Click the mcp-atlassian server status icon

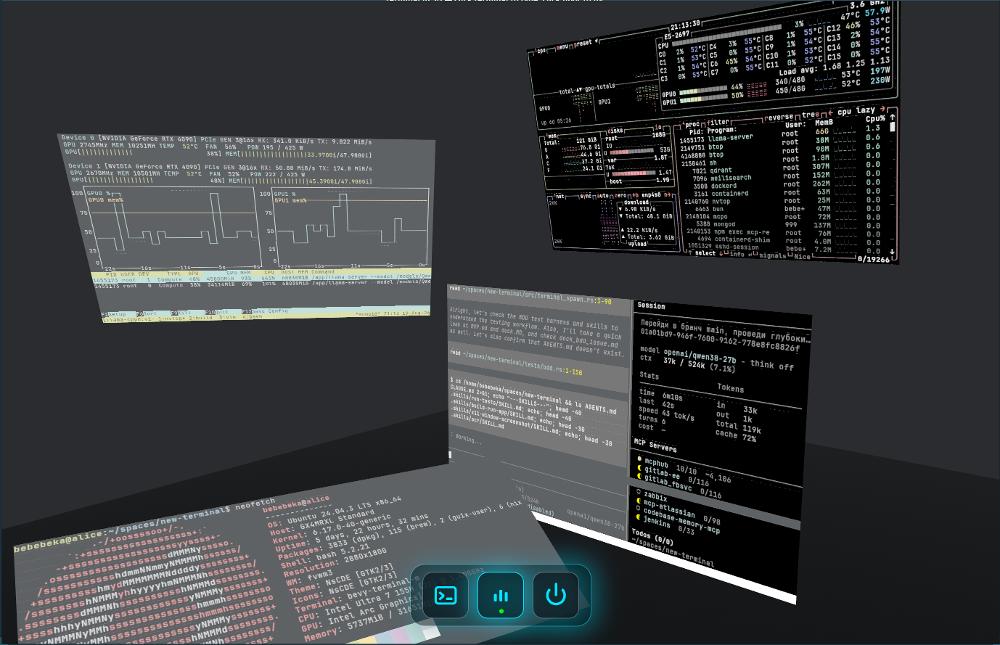pos(638,501)
